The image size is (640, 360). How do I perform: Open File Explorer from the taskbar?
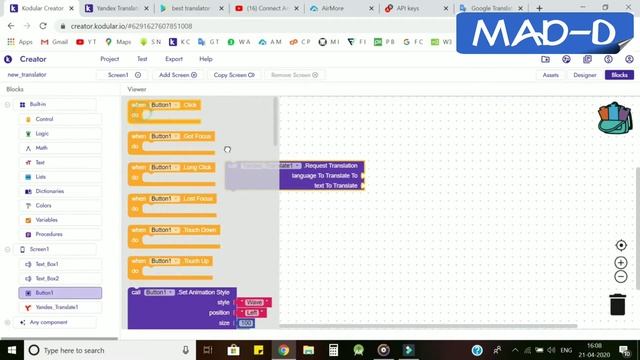[309, 350]
